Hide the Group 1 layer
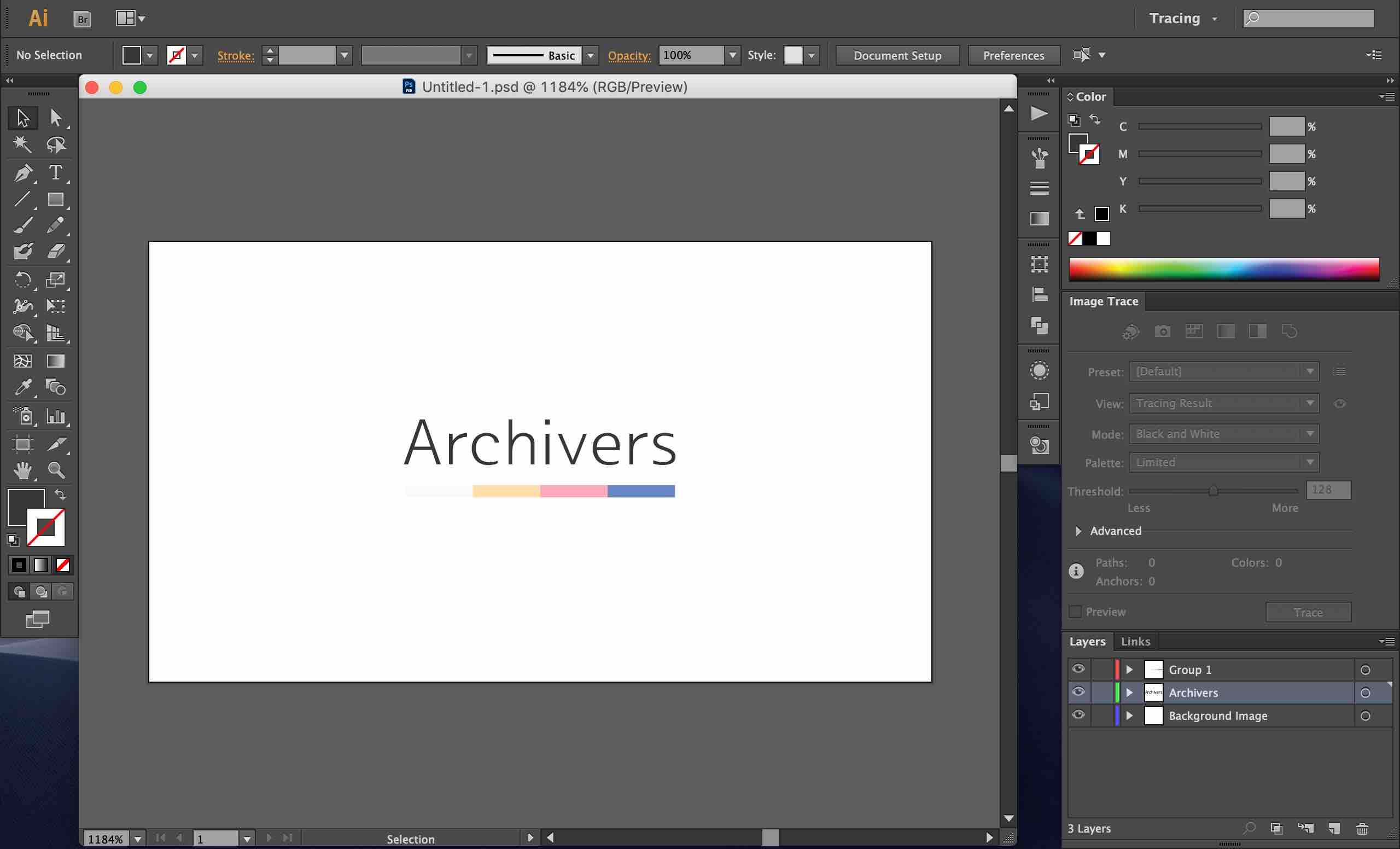This screenshot has width=1400, height=849. [1078, 669]
